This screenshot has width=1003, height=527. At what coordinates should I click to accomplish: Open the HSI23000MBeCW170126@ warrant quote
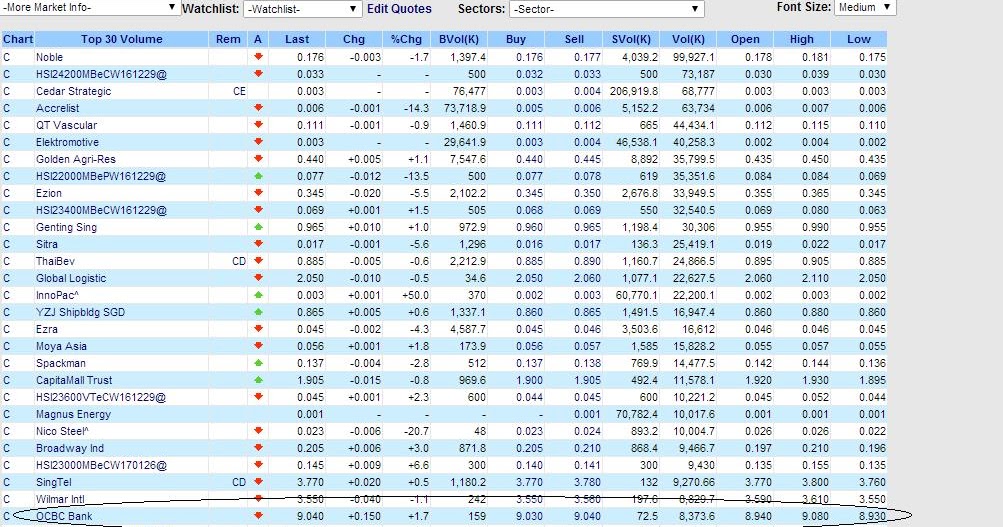pyautogui.click(x=101, y=465)
